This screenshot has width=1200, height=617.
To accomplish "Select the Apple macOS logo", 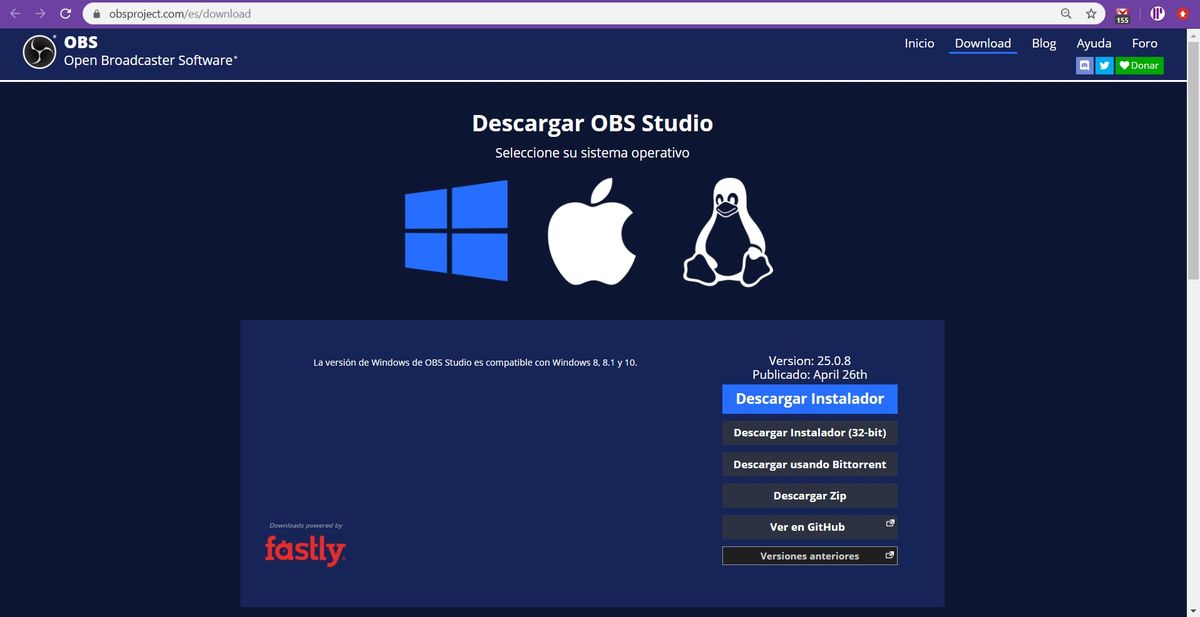I will coord(591,232).
